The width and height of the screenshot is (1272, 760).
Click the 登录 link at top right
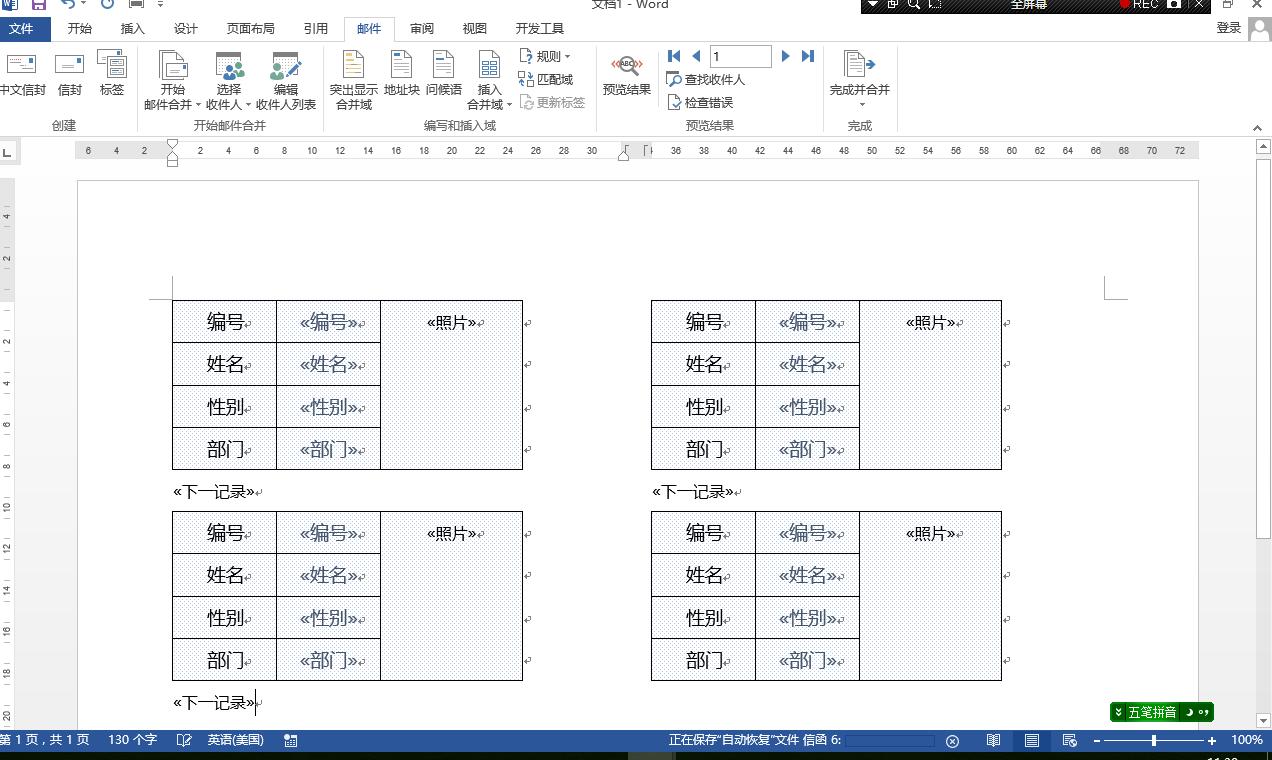coord(1229,28)
